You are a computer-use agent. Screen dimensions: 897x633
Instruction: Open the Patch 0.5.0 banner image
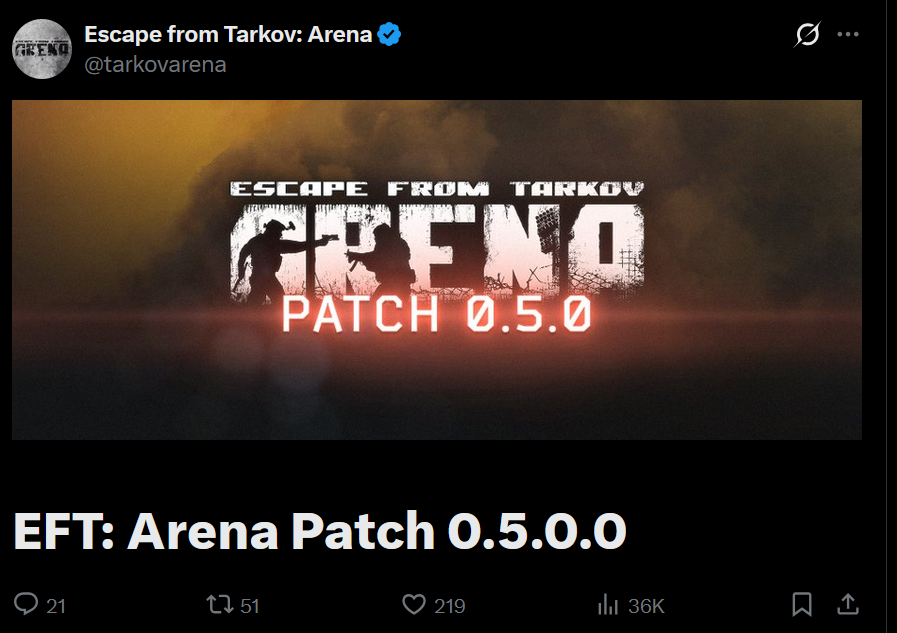coord(436,270)
